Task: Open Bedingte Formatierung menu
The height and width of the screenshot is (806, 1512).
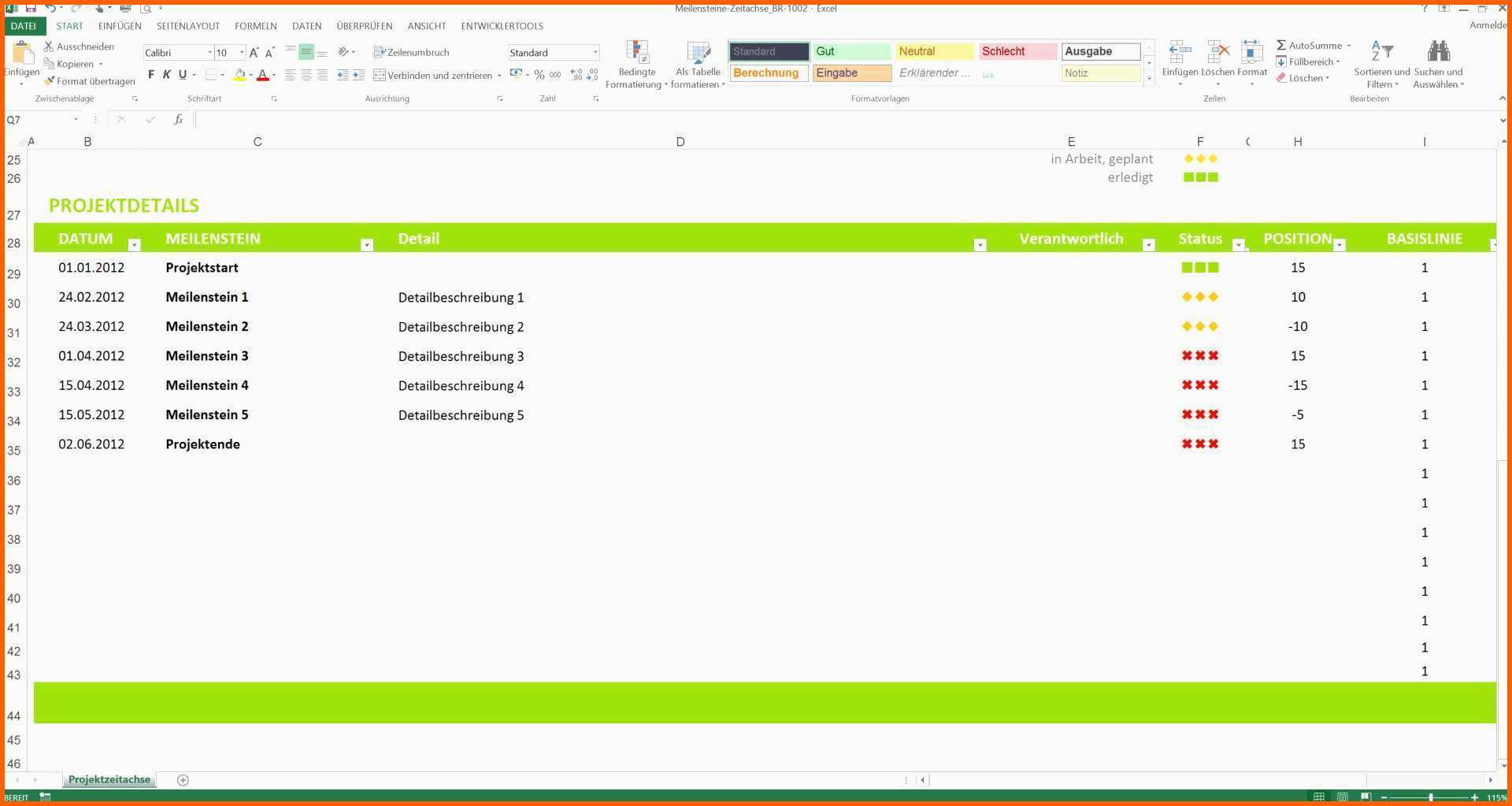Action: pos(637,64)
